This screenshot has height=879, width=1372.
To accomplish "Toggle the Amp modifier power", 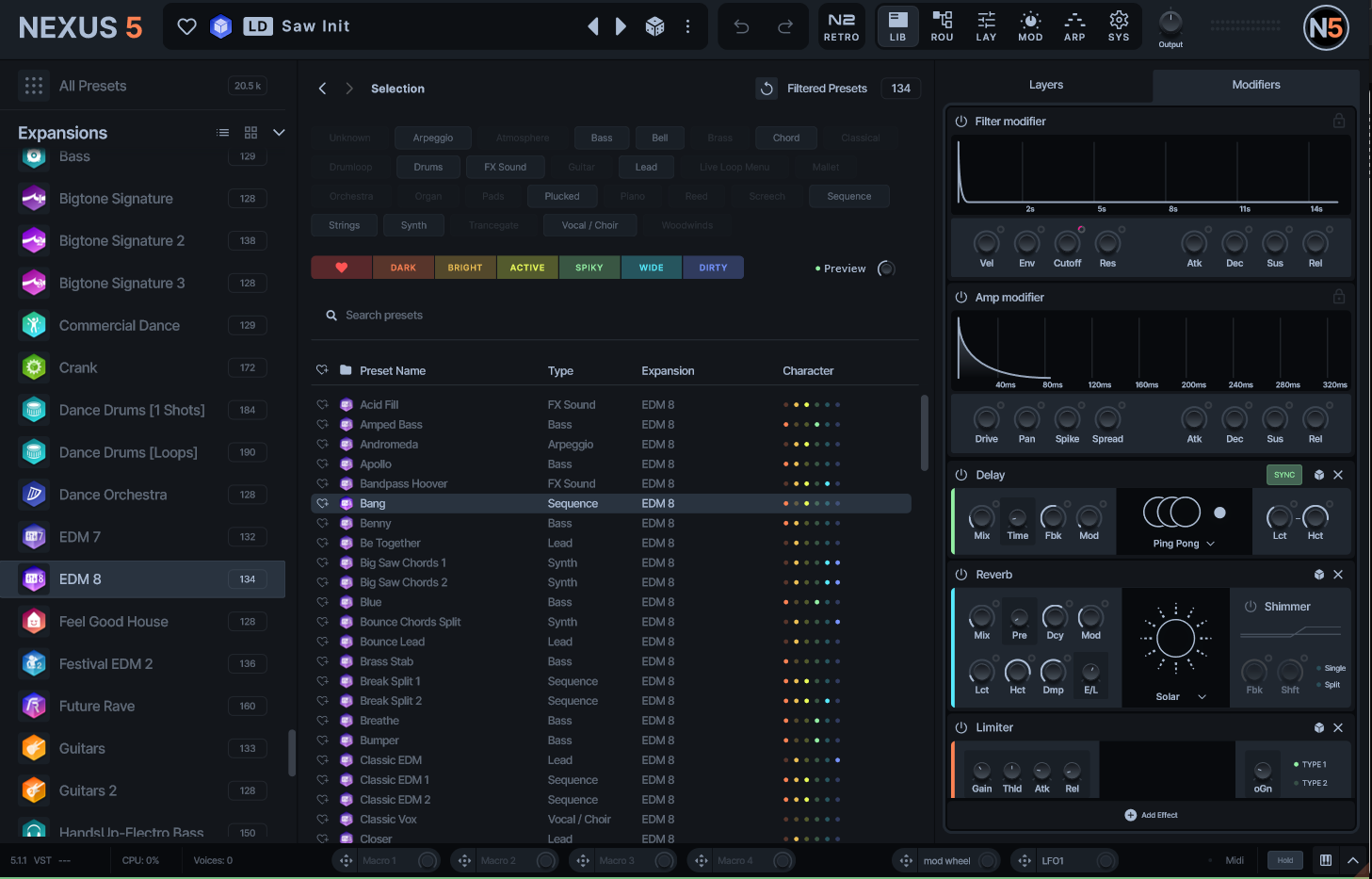I will 961,298.
